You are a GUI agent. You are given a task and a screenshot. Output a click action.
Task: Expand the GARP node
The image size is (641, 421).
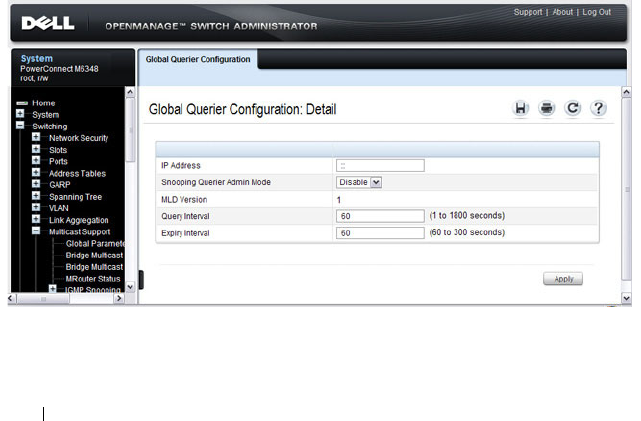(x=36, y=184)
